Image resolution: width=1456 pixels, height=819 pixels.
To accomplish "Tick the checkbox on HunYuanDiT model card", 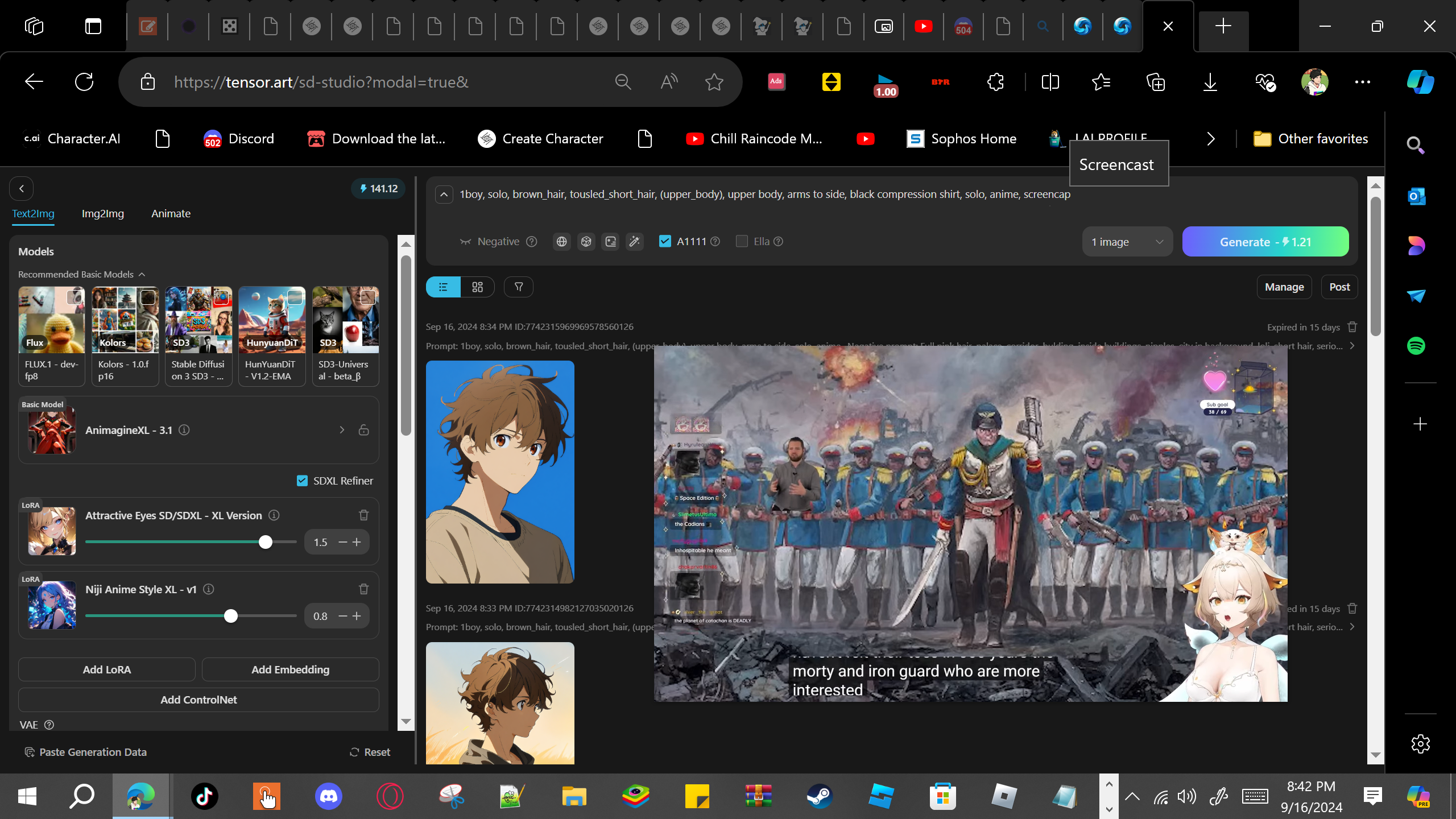I will 295,297.
